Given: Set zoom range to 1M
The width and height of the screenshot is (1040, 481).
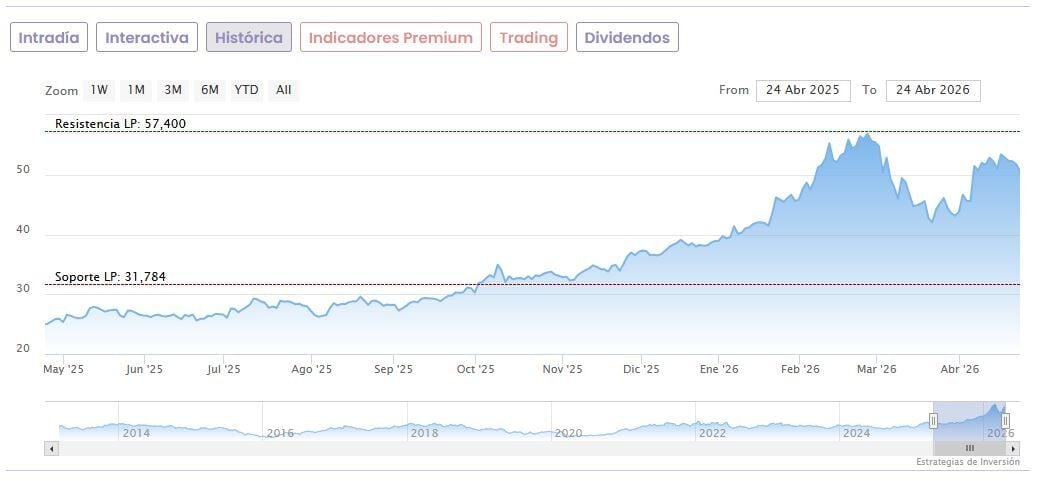Looking at the screenshot, I should click(136, 90).
